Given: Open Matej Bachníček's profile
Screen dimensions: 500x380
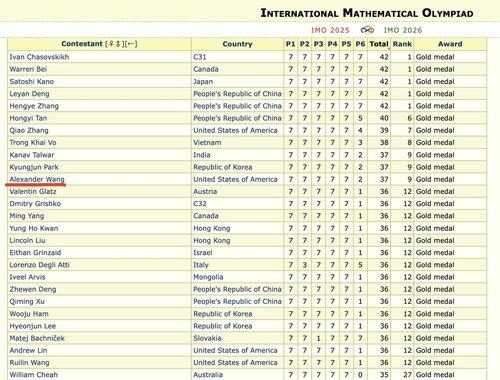Looking at the screenshot, I should pos(37,338).
